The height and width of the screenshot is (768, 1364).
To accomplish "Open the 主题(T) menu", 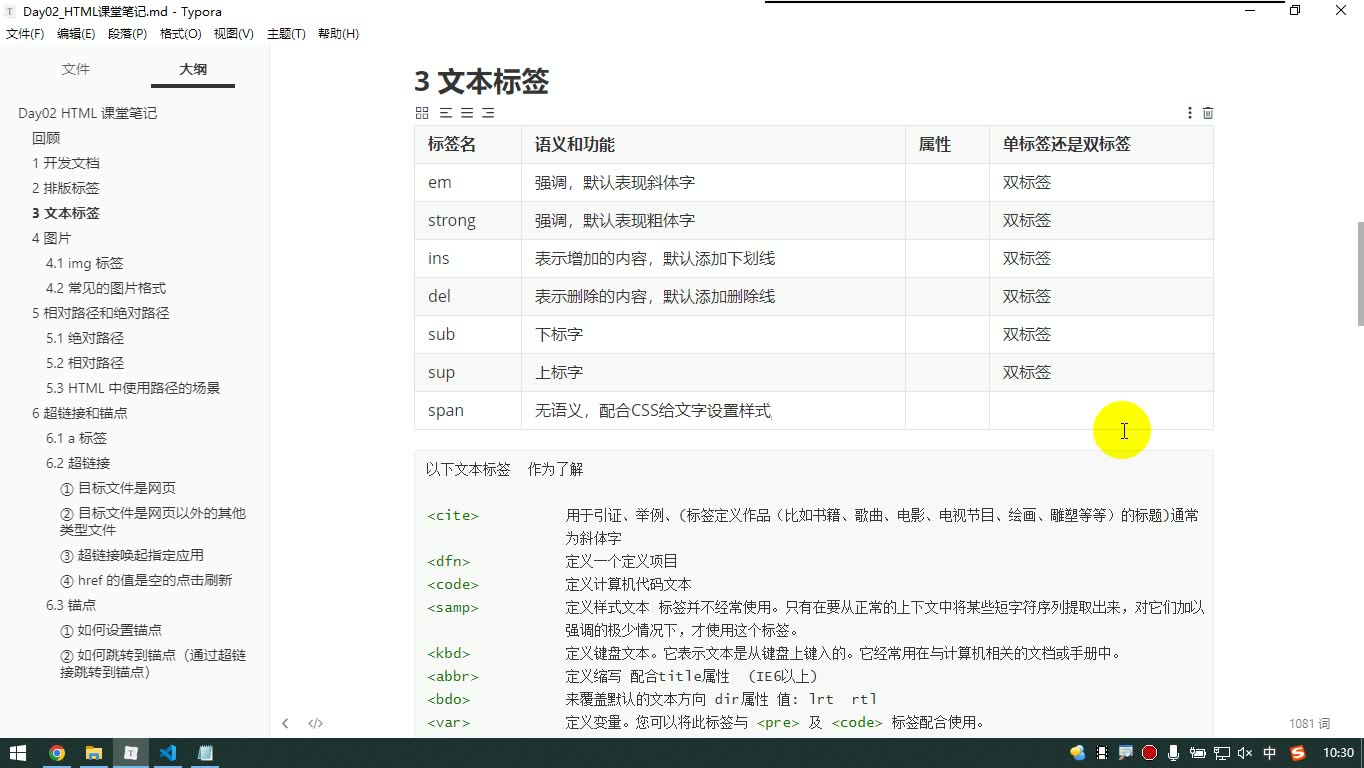I will point(286,34).
